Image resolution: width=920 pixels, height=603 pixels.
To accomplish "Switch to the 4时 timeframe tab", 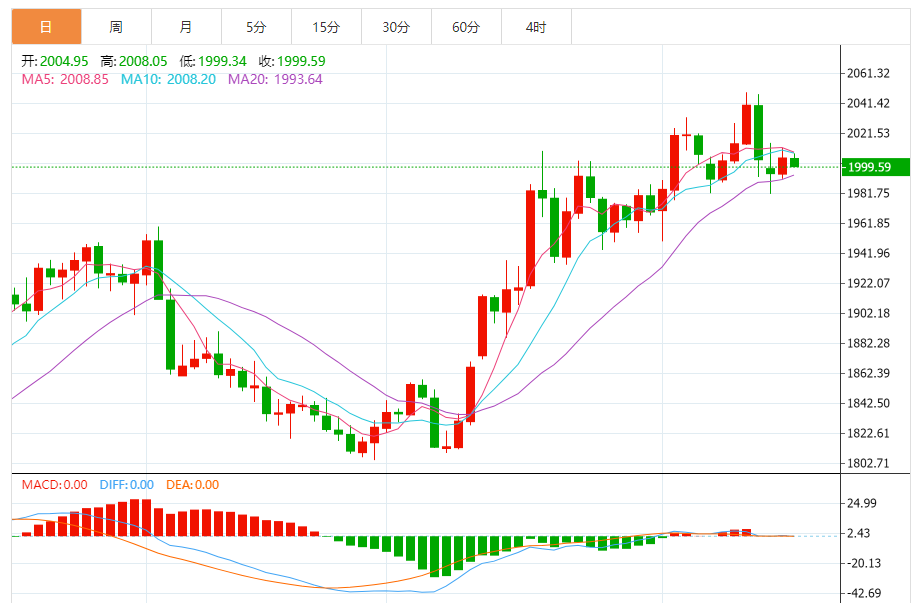I will point(535,27).
